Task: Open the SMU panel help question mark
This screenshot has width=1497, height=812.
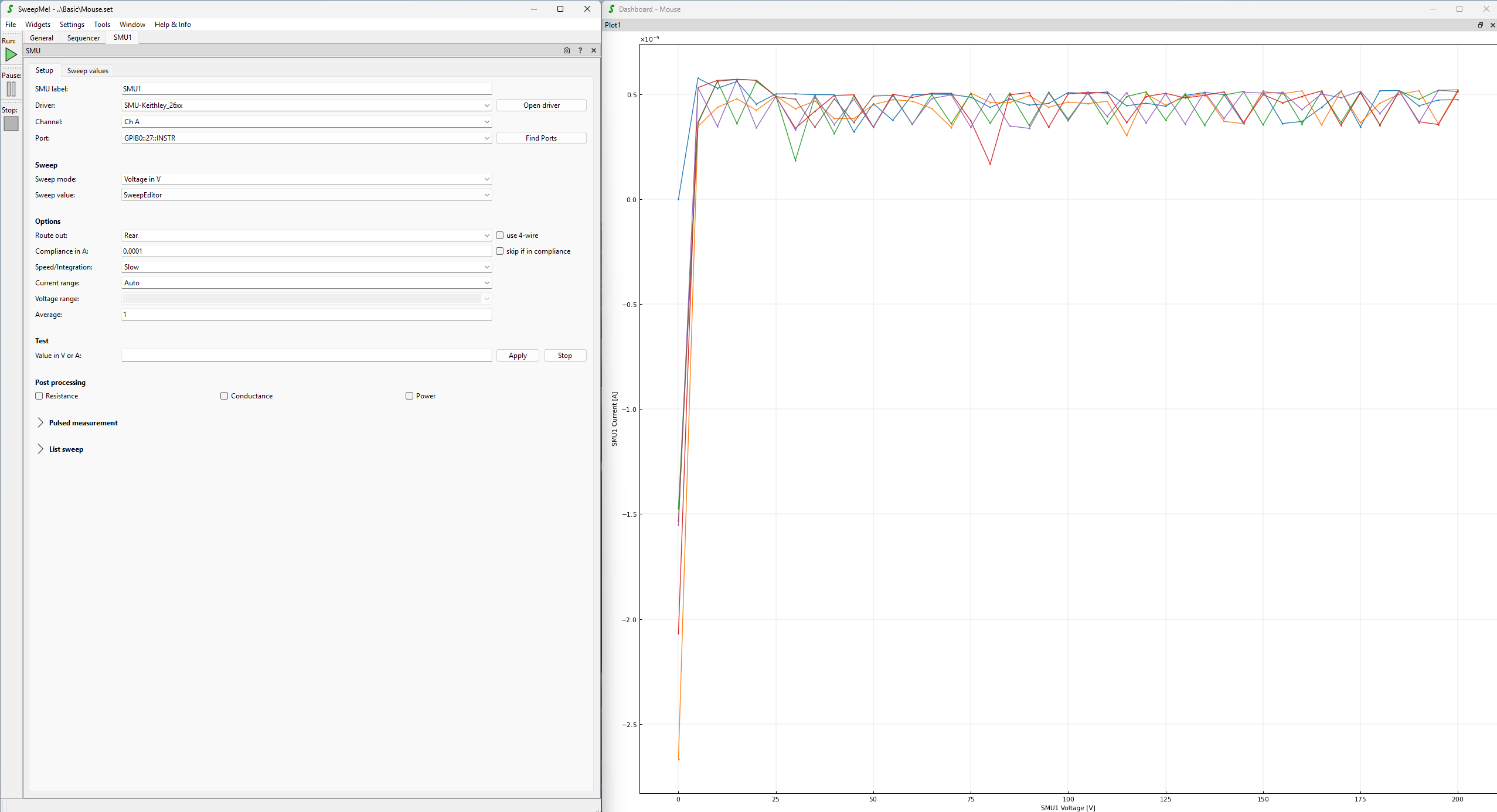Action: pos(580,50)
